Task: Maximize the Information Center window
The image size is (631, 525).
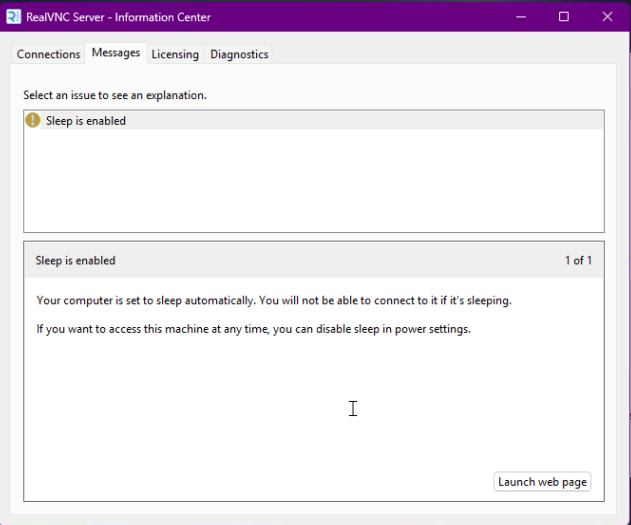Action: click(x=564, y=17)
